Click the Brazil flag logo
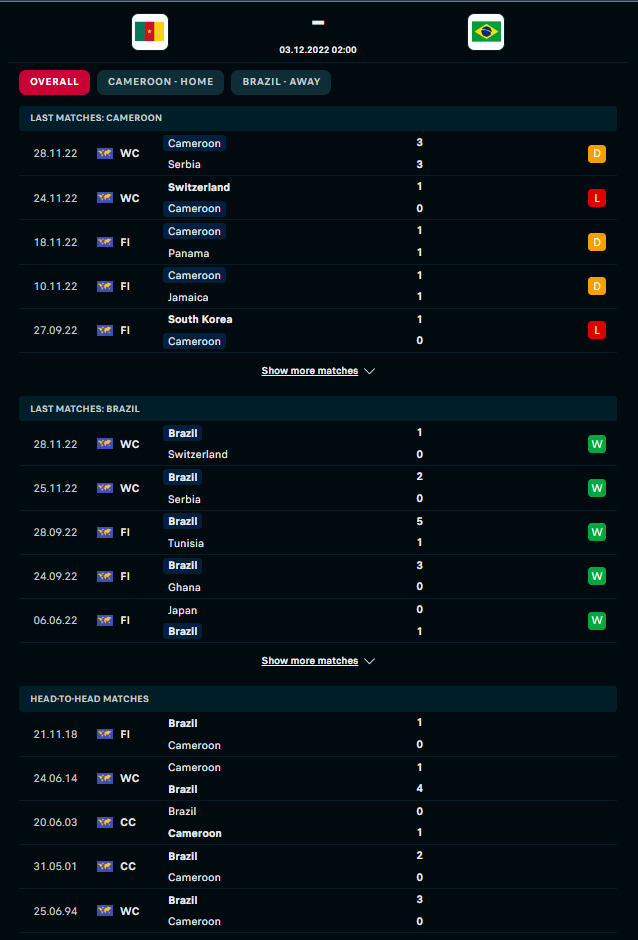This screenshot has height=940, width=638. [486, 32]
